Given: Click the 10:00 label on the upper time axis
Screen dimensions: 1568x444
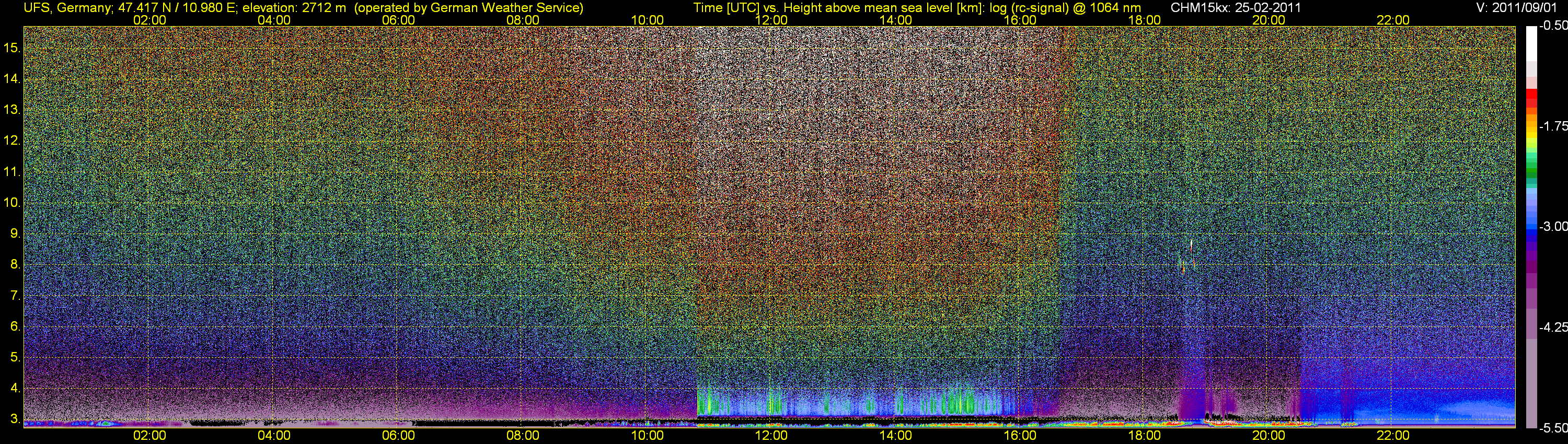Looking at the screenshot, I should 647,20.
